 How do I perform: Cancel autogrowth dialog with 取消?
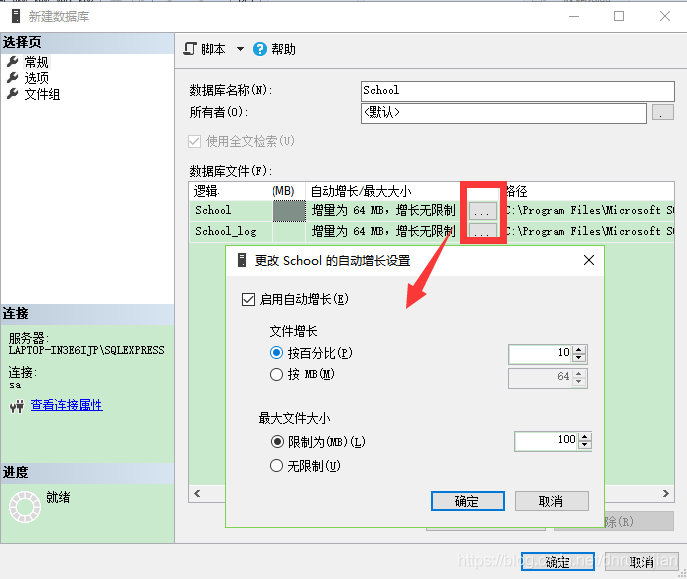(x=551, y=501)
